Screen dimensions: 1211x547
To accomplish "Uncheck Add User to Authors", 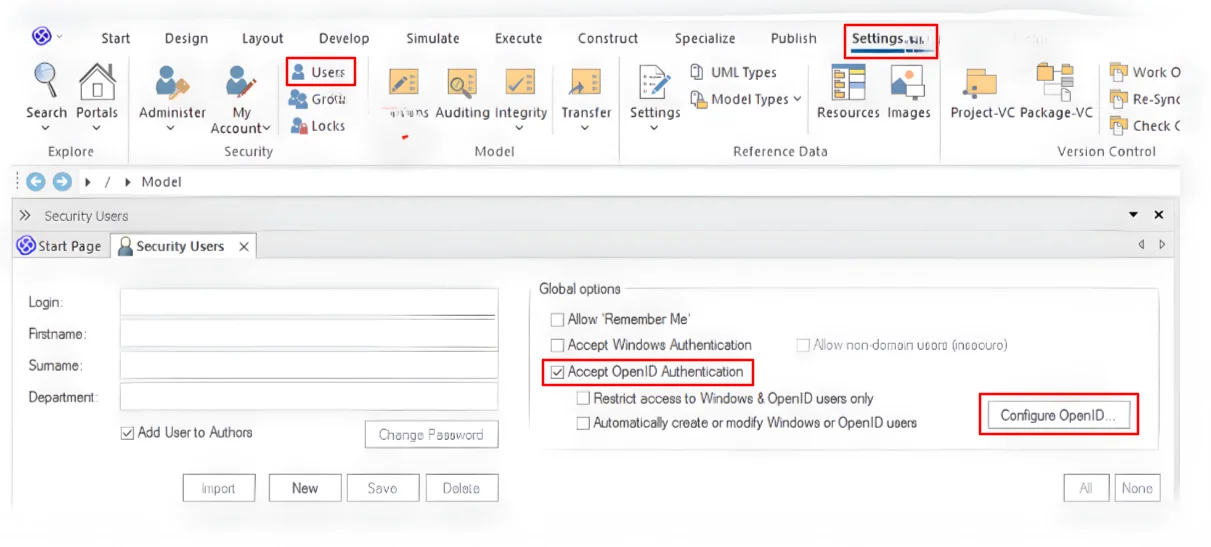I will (x=127, y=433).
